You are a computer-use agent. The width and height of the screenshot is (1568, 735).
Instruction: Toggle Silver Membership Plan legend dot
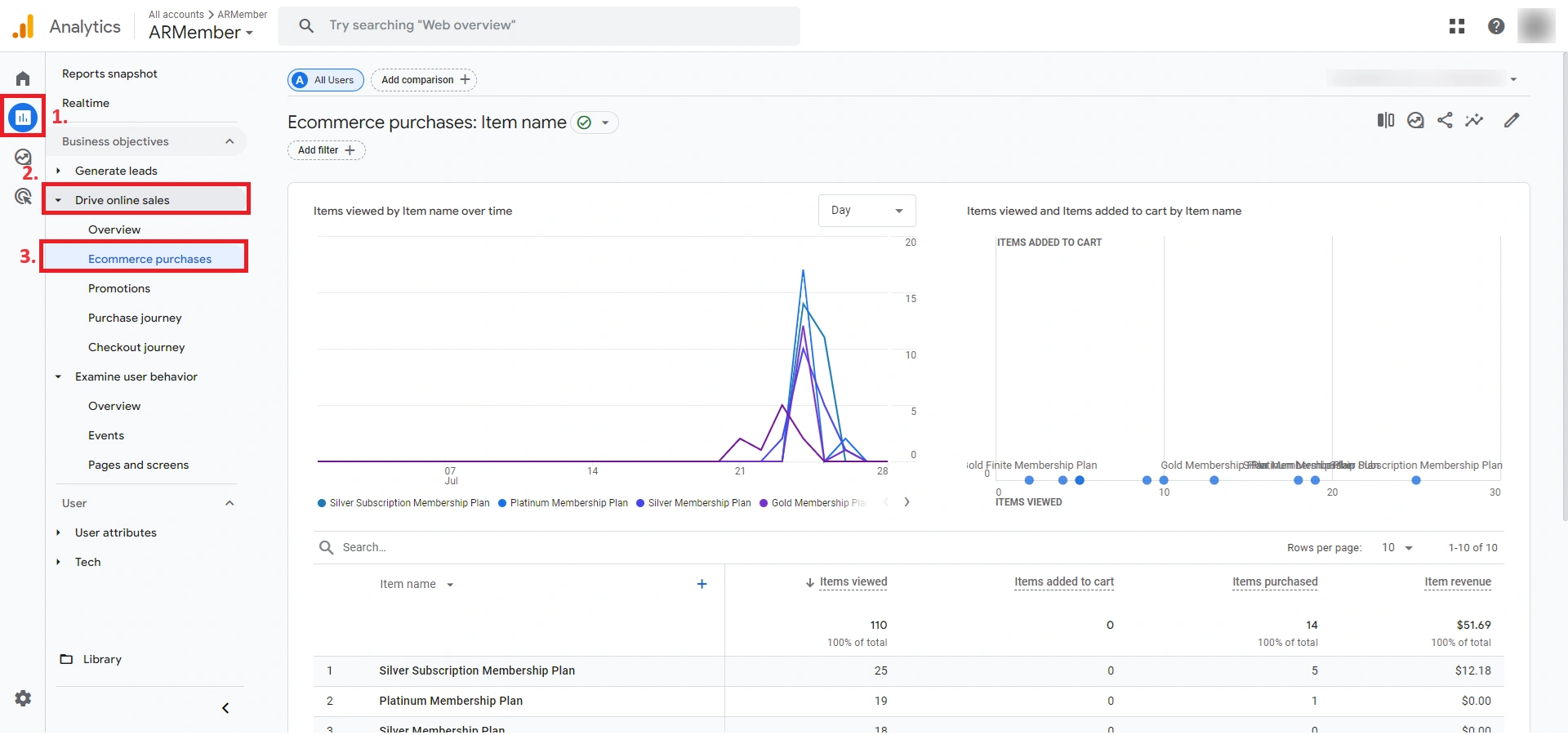point(640,503)
